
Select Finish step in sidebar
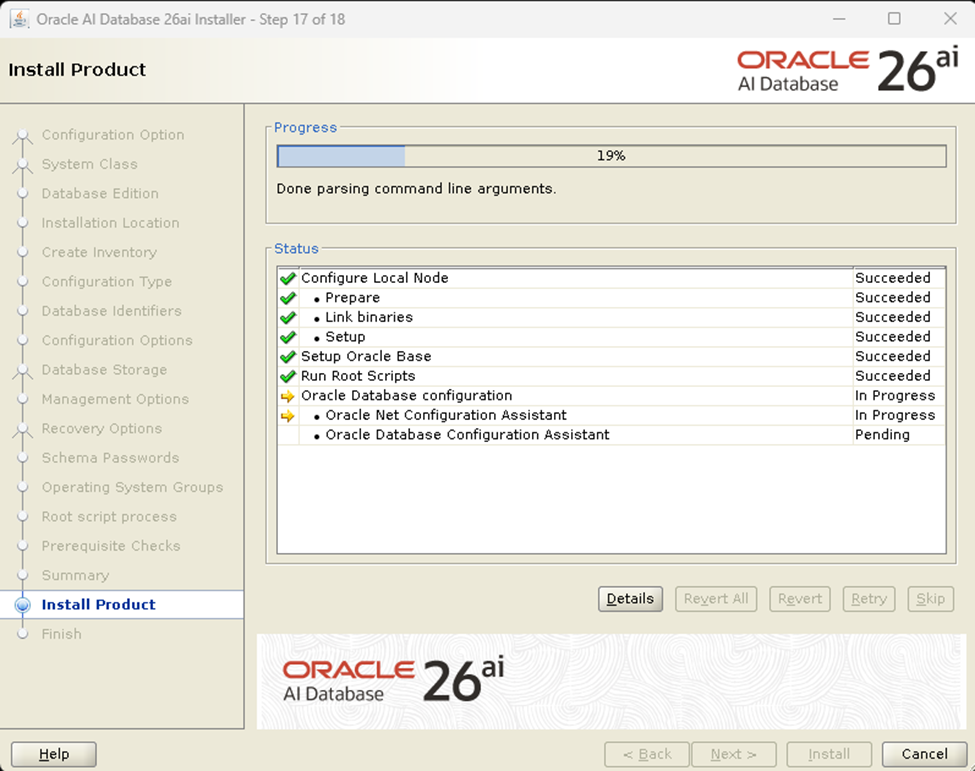point(62,634)
